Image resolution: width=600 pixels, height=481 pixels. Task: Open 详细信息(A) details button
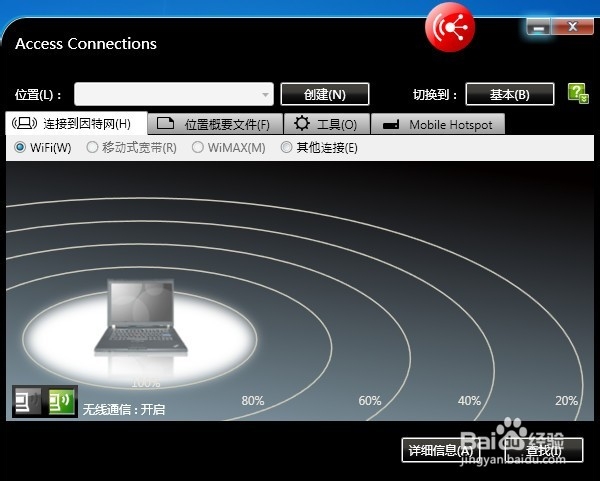[441, 450]
